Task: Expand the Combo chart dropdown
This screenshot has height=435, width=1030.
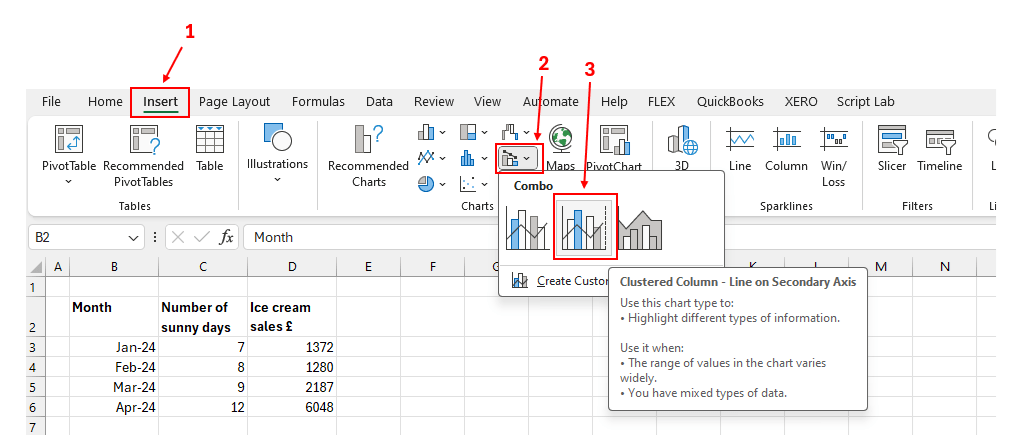Action: click(518, 158)
